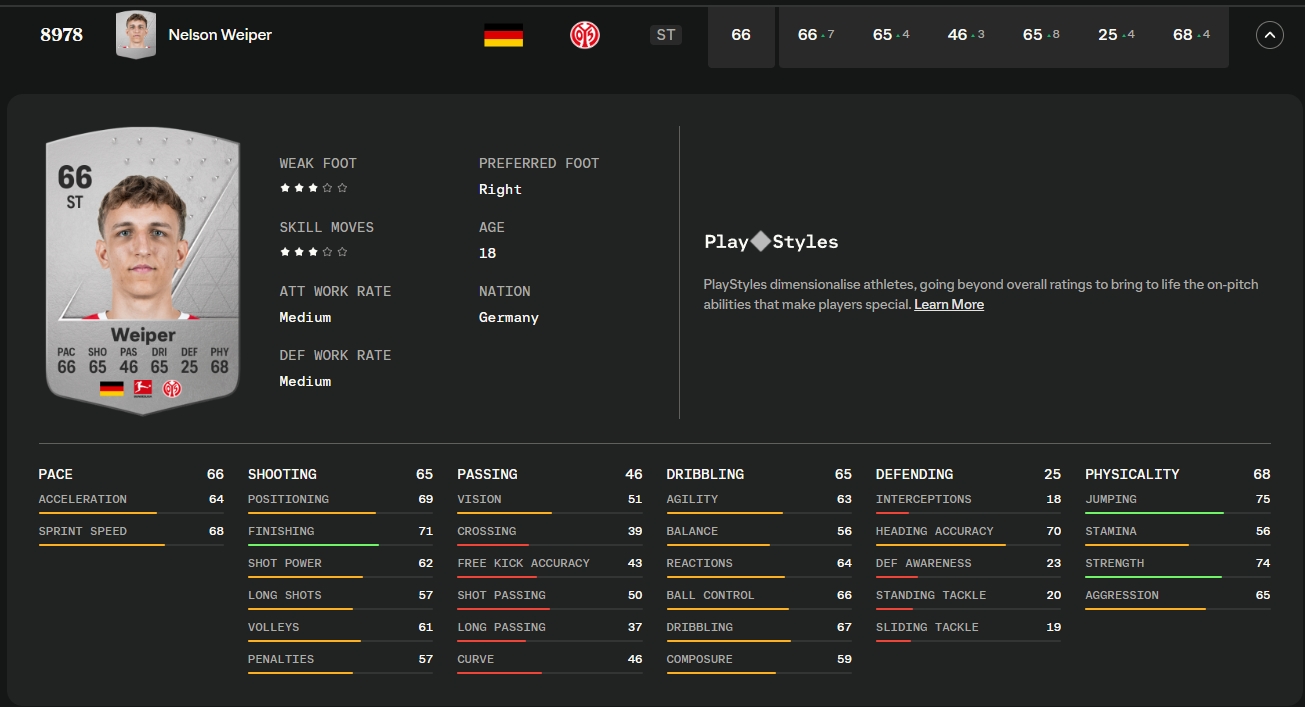Click the Agility label

[x=693, y=499]
